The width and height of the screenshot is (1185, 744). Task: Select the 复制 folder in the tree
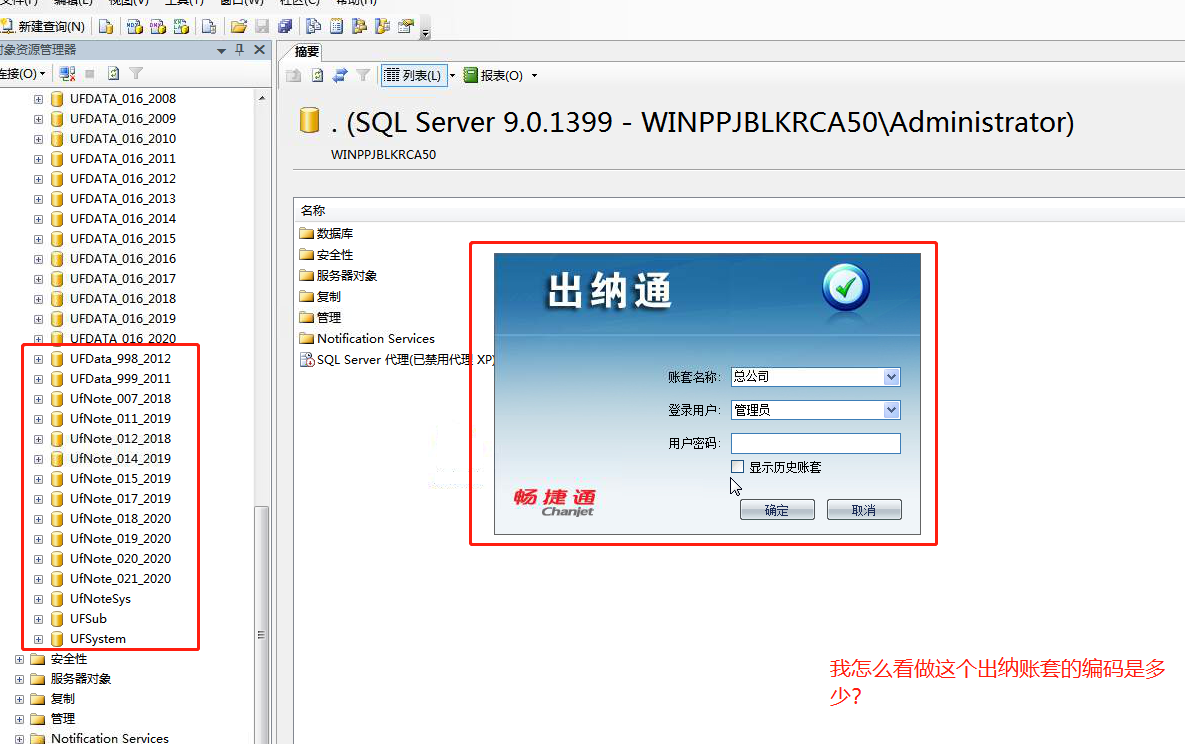tap(63, 699)
